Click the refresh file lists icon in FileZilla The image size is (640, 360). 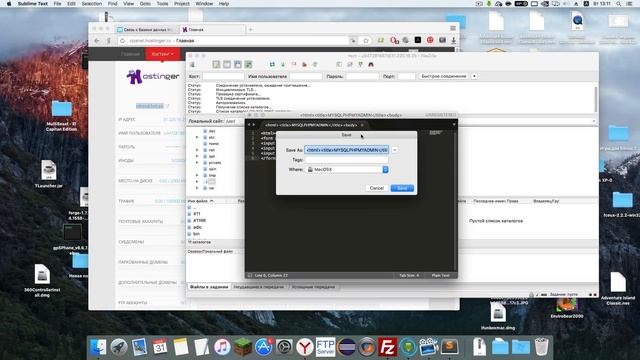pyautogui.click(x=272, y=64)
